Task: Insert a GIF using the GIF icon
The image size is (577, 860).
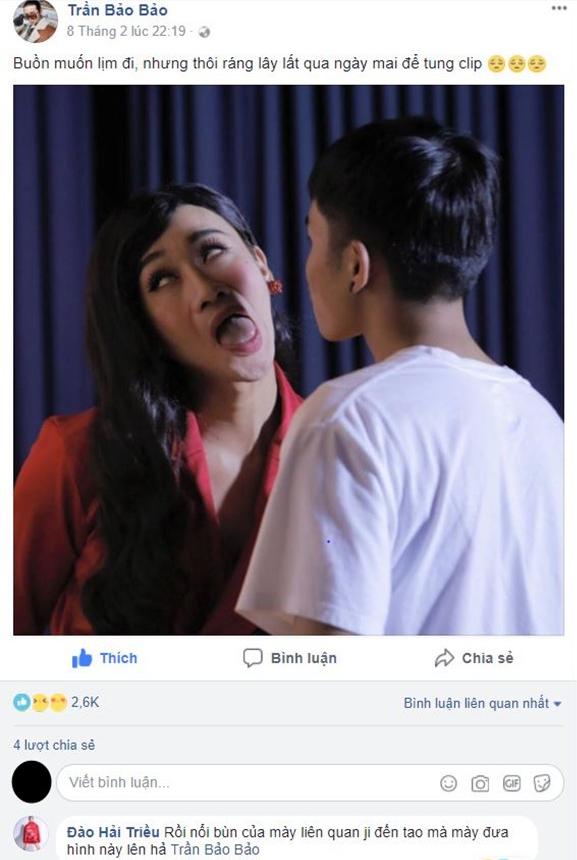Action: tap(511, 783)
